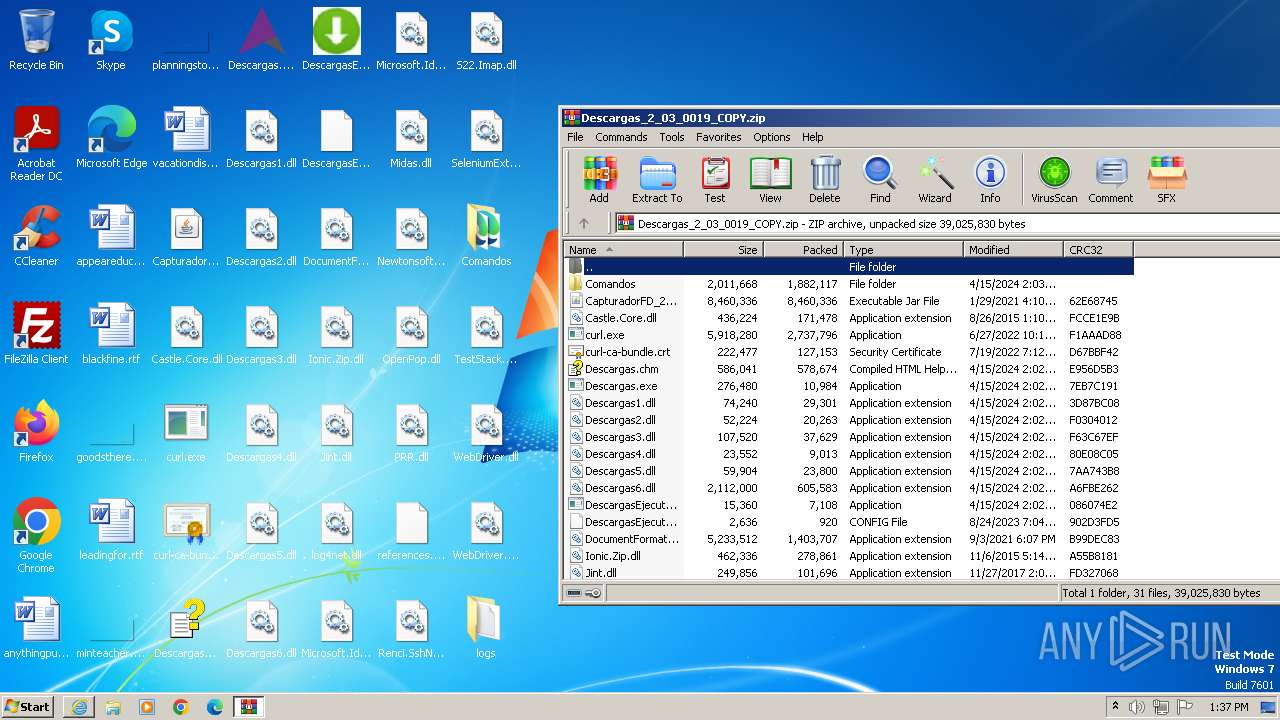This screenshot has height=720, width=1280.
Task: Start VirusScan on archive
Action: click(x=1054, y=180)
